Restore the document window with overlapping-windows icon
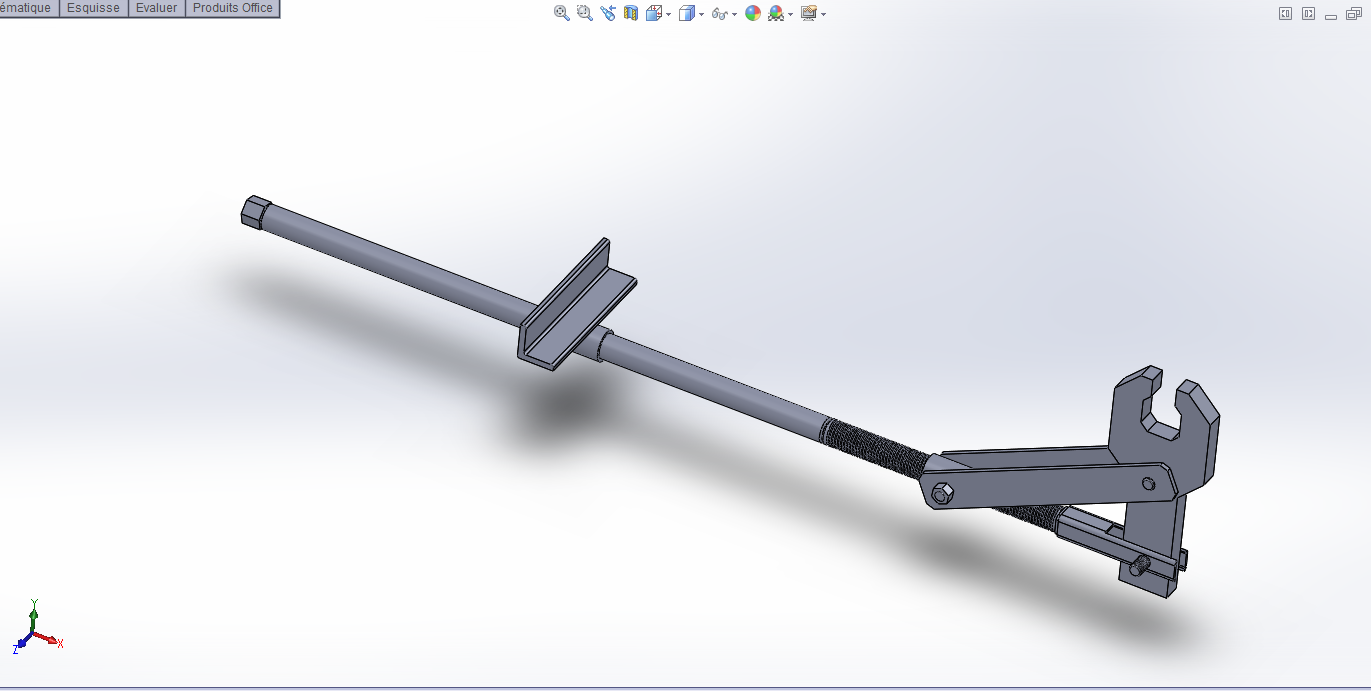 (x=1354, y=13)
